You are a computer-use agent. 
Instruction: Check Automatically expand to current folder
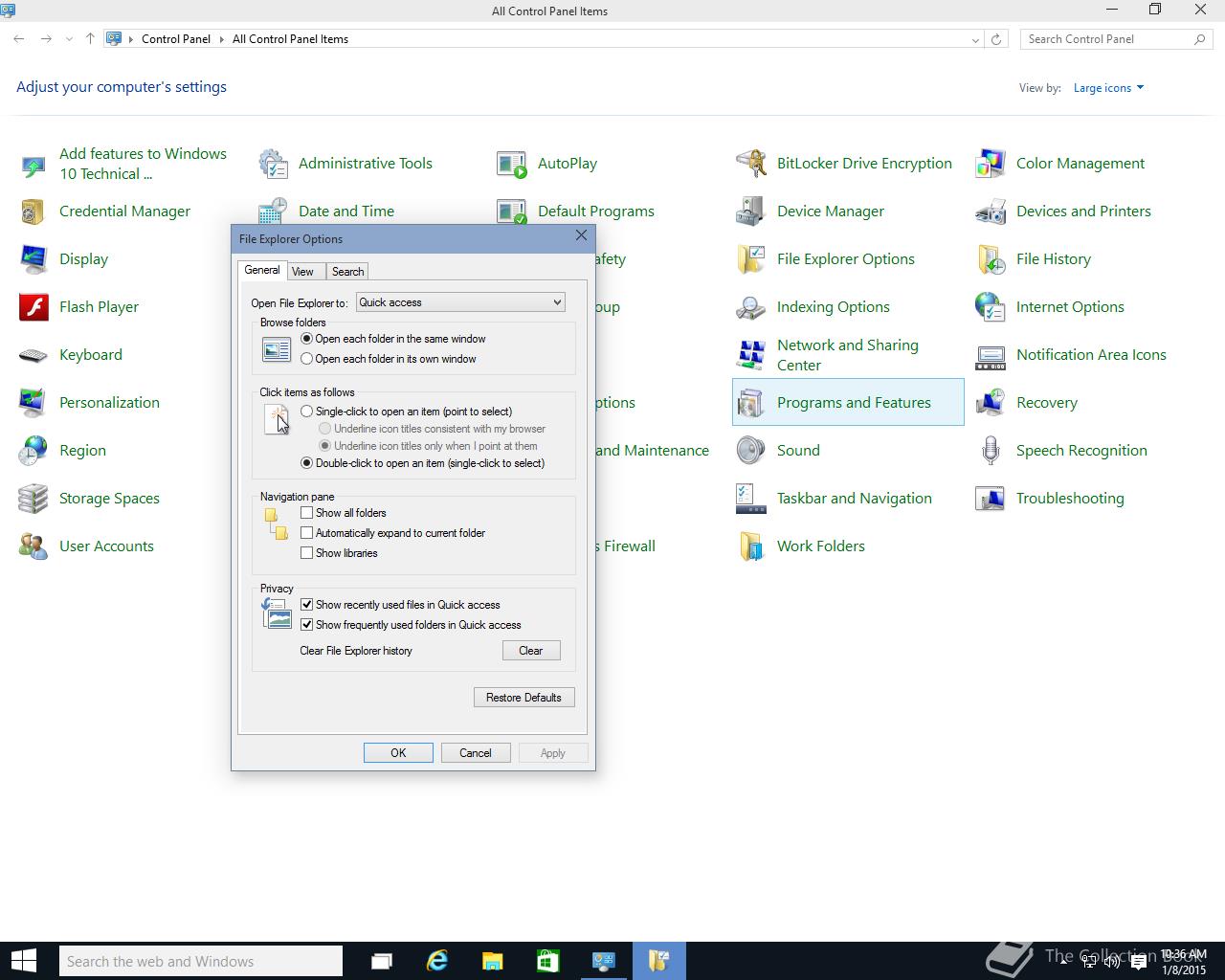pyautogui.click(x=307, y=533)
